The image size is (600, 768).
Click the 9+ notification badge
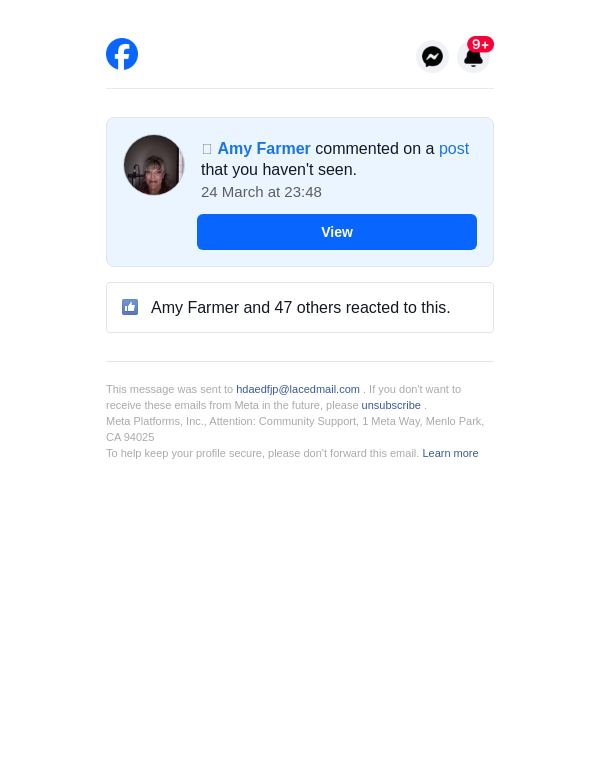point(481,45)
